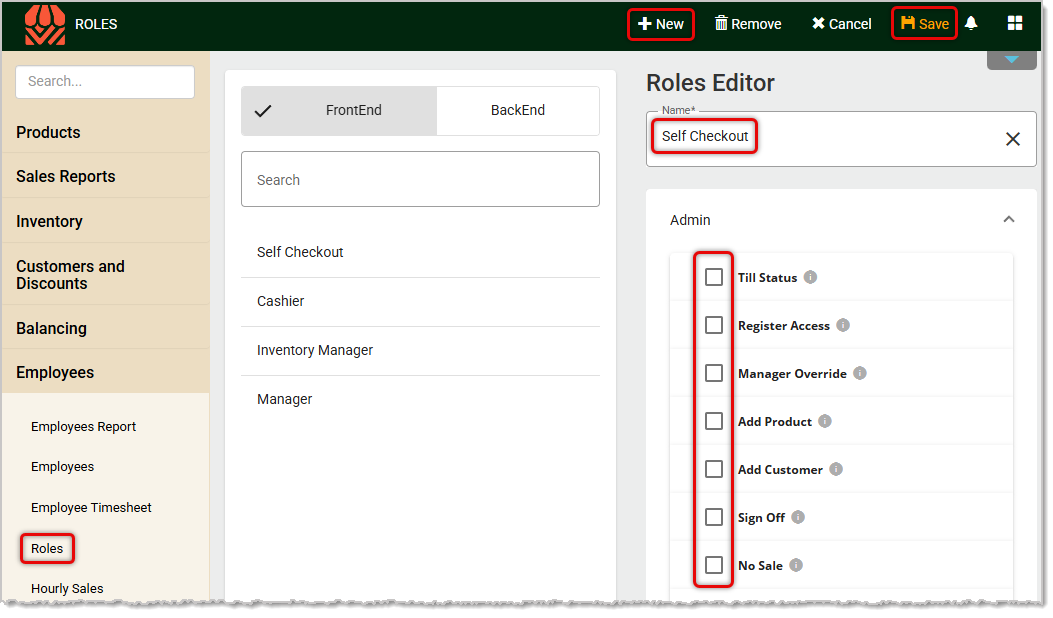Click the No Sale info icon
Image resolution: width=1053 pixels, height=618 pixels.
pyautogui.click(x=796, y=566)
